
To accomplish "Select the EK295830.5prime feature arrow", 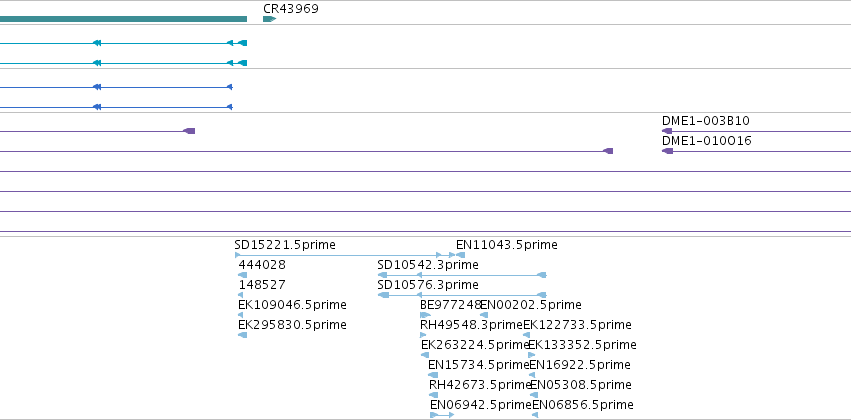I will pyautogui.click(x=243, y=335).
